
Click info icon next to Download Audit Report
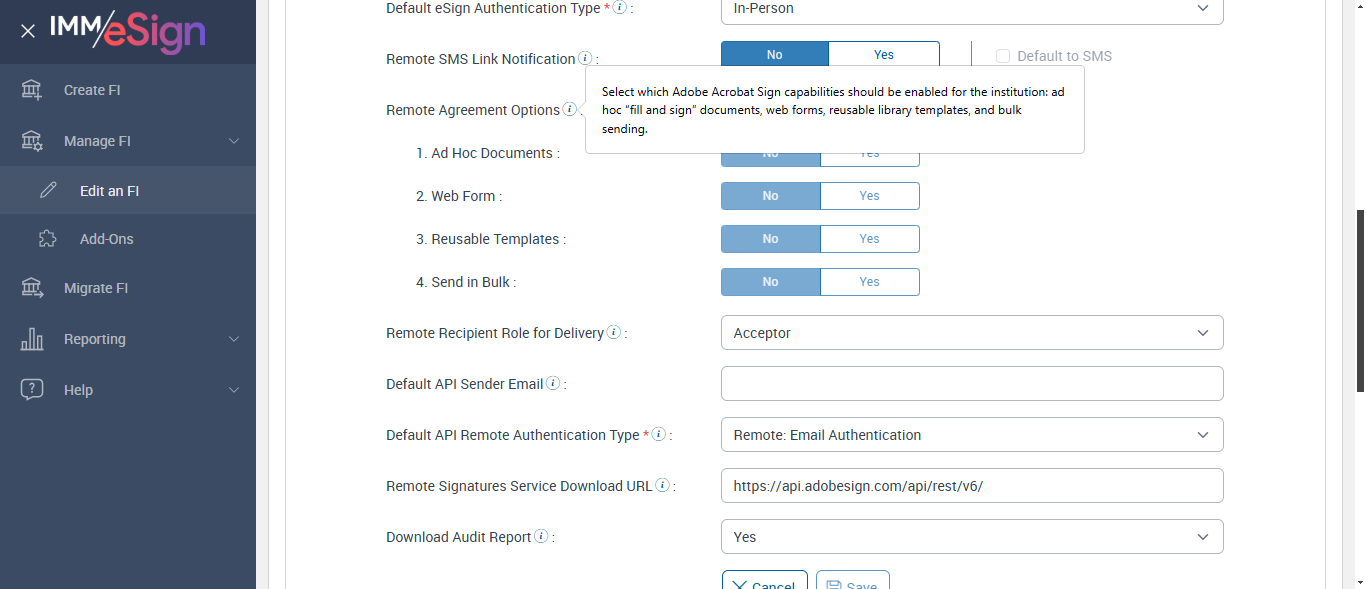[x=541, y=537]
